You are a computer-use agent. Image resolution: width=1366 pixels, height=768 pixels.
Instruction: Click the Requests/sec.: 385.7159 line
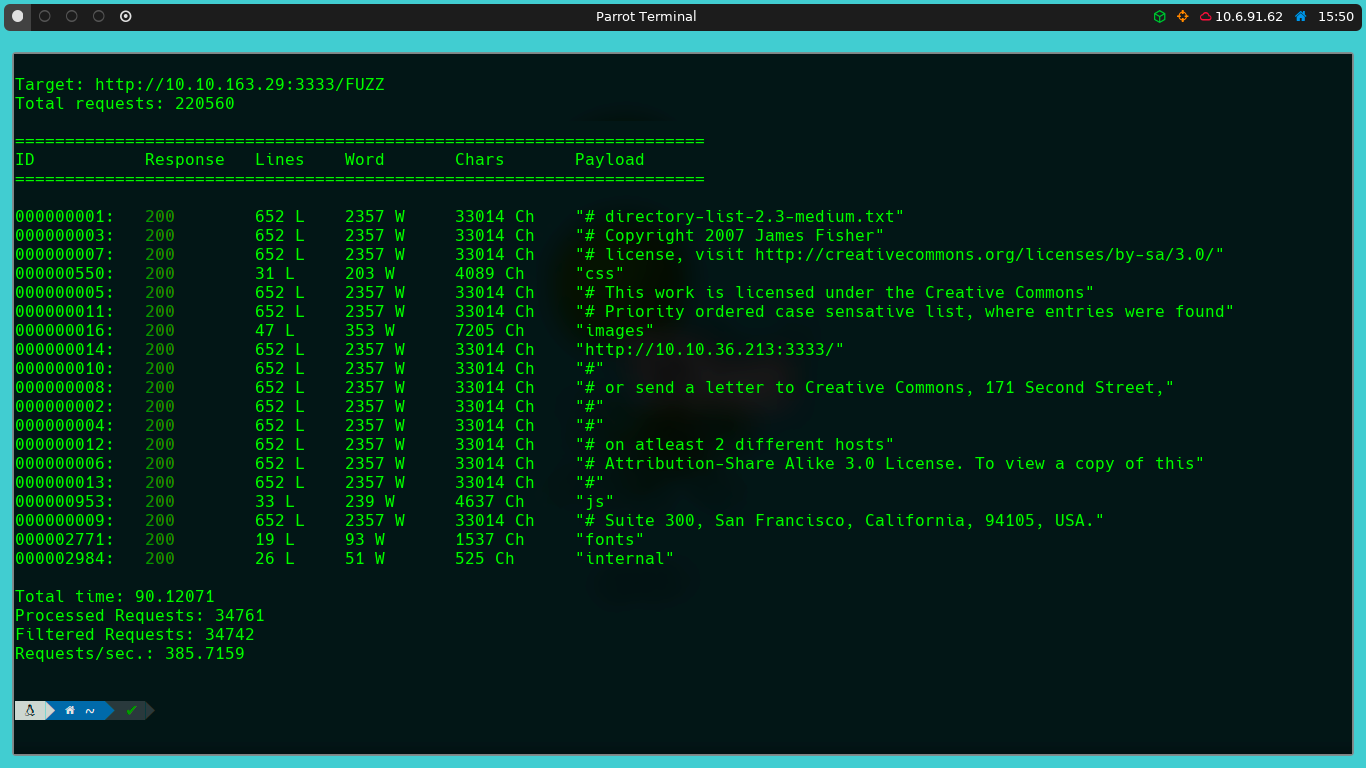[130, 654]
